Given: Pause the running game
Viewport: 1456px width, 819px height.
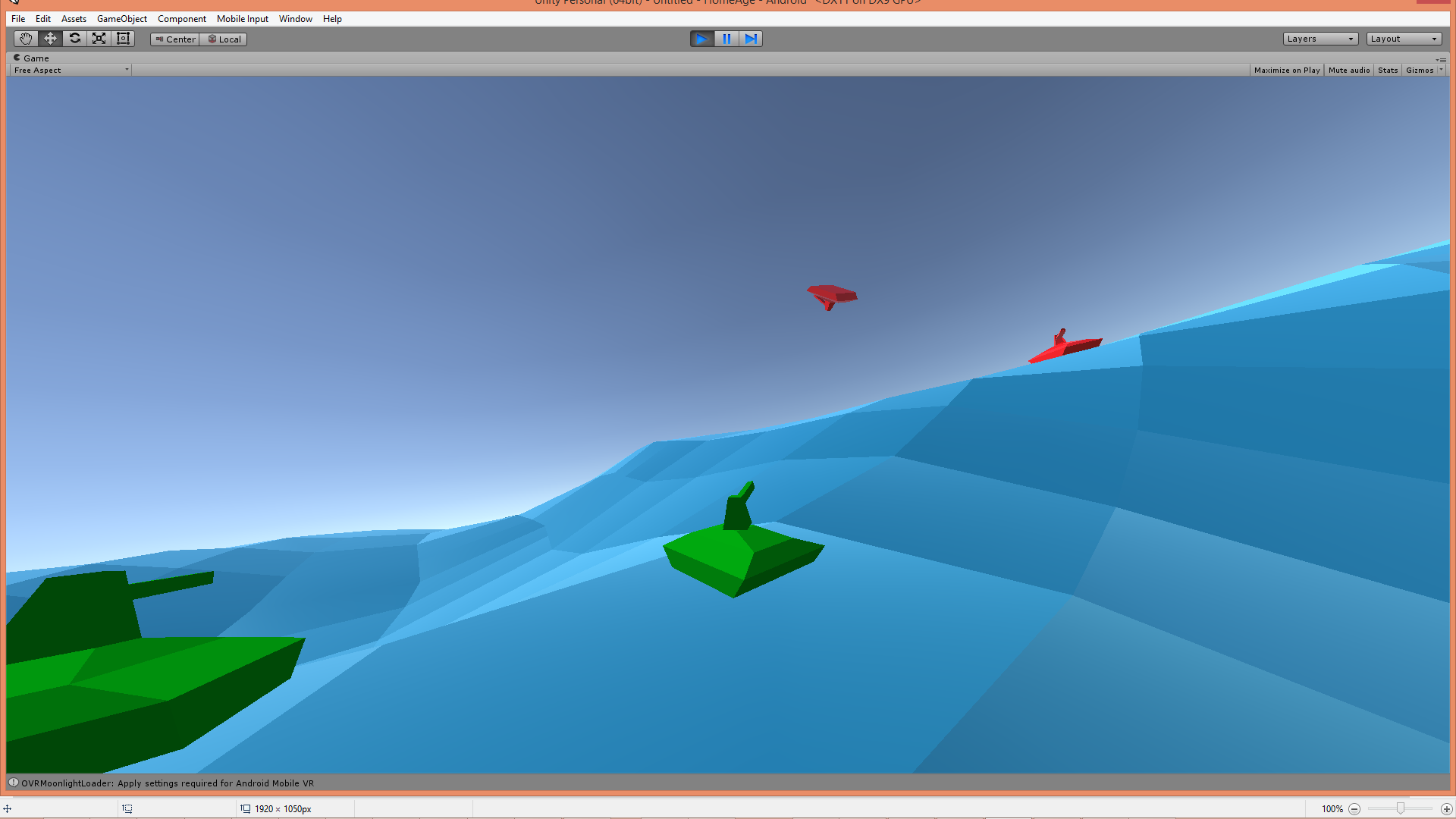Looking at the screenshot, I should pyautogui.click(x=726, y=39).
